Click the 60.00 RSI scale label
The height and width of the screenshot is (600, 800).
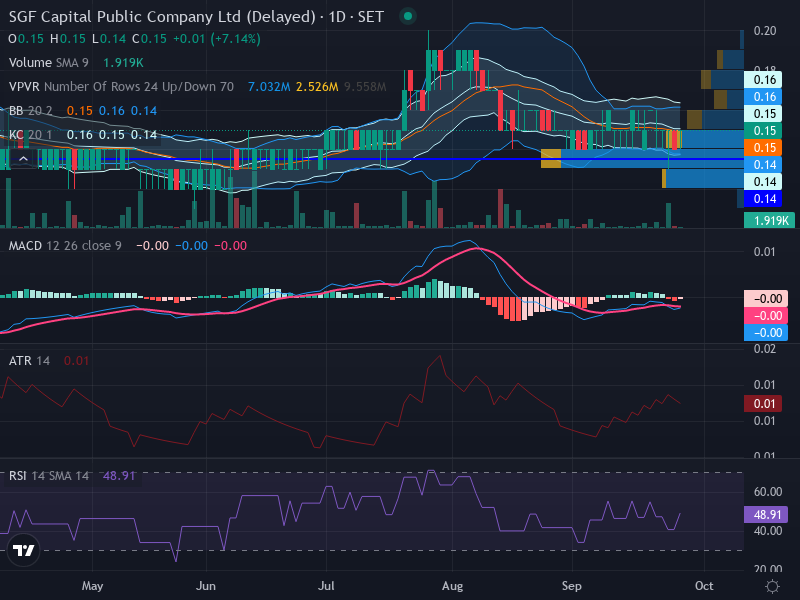pos(768,491)
